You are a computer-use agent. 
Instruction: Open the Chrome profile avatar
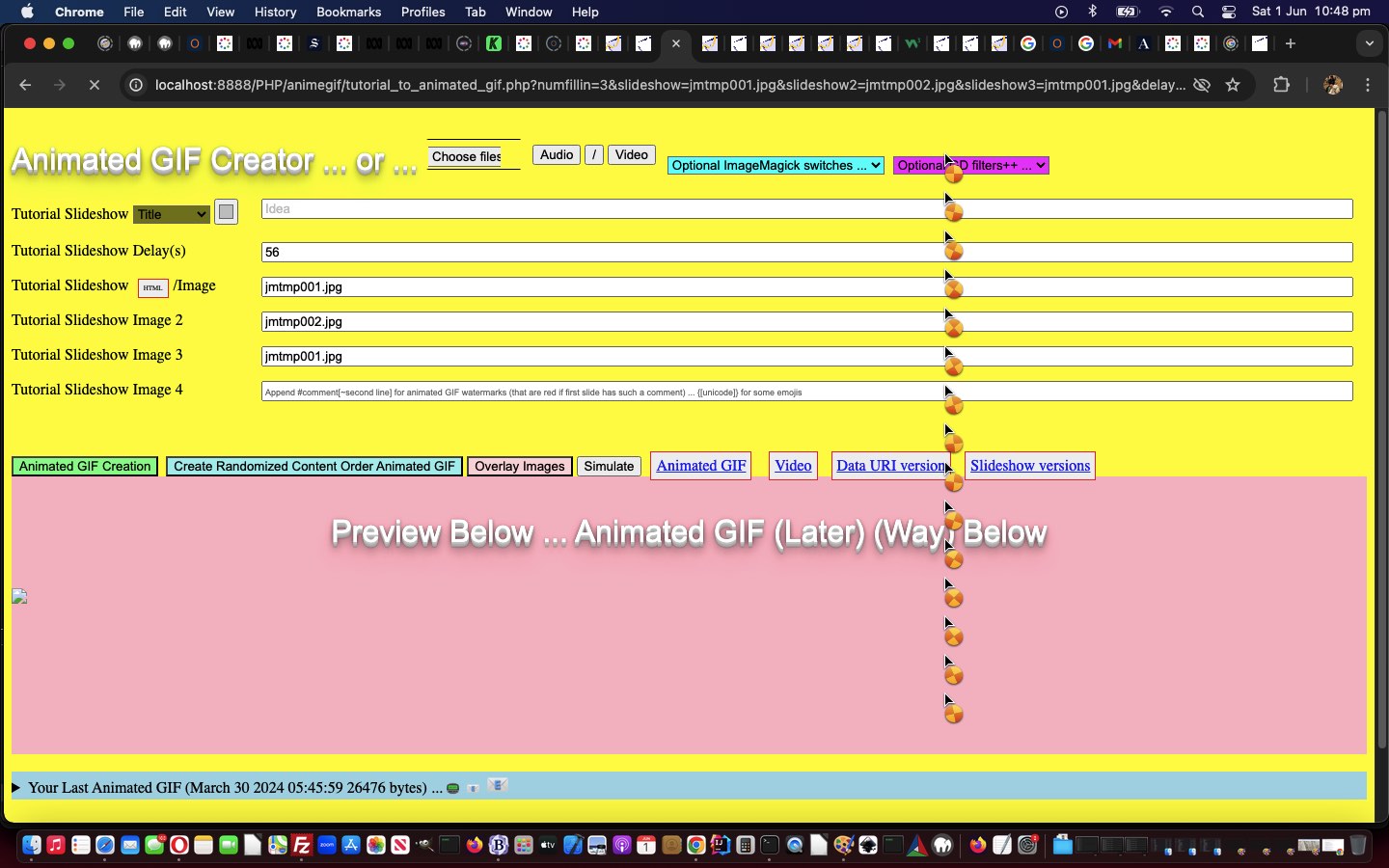click(x=1333, y=85)
